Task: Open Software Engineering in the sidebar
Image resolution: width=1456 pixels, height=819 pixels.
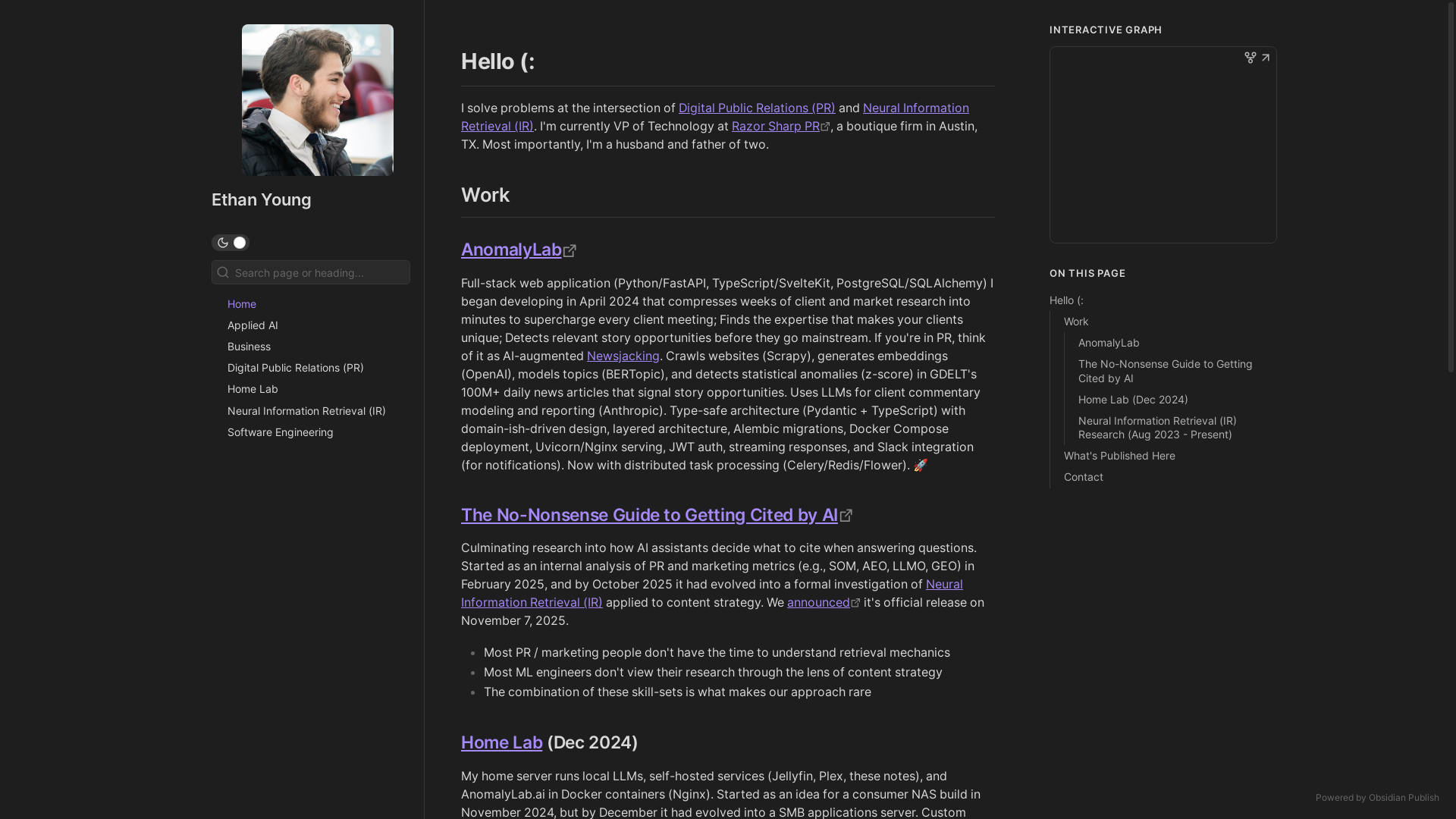Action: (x=281, y=432)
